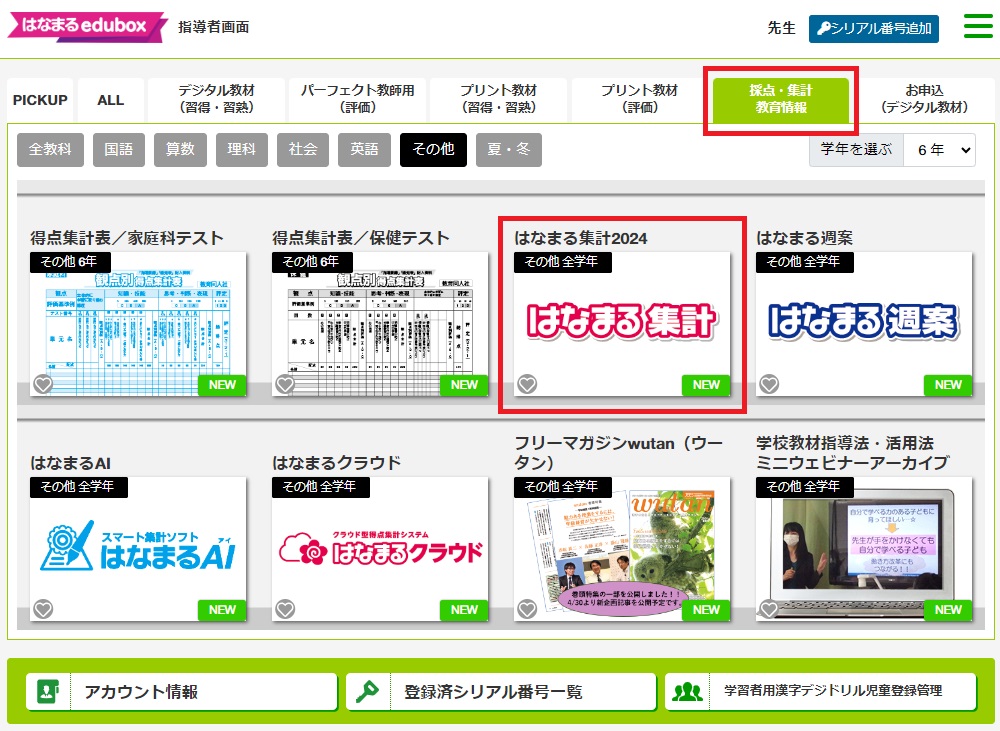The image size is (1000, 731).
Task: Filter by 算数 subject
Action: click(x=180, y=150)
